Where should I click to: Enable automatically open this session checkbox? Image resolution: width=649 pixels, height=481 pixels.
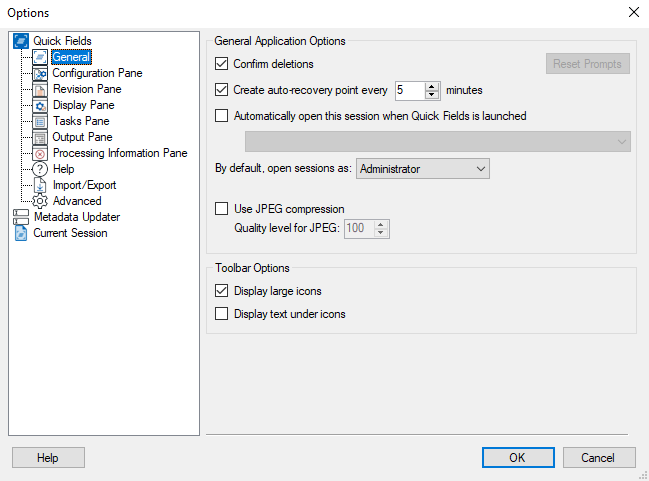point(221,115)
